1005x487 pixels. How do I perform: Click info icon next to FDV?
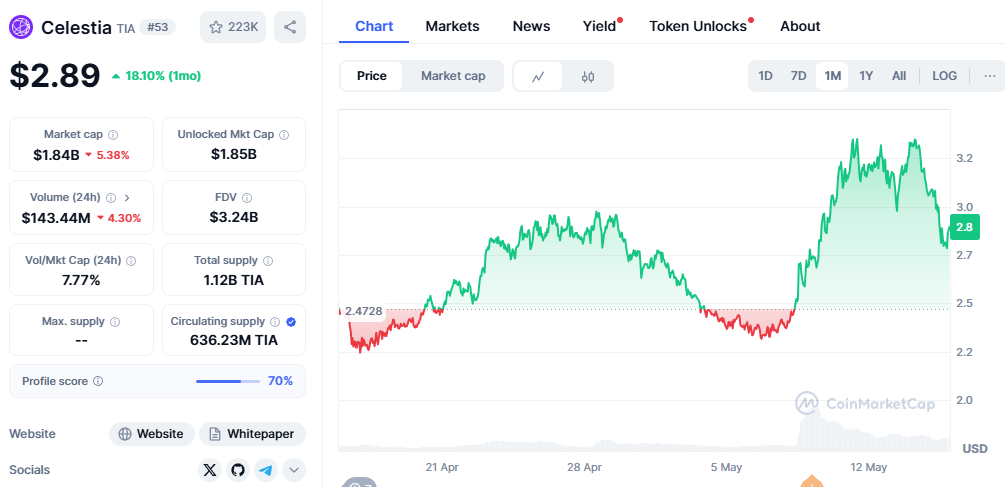[247, 197]
